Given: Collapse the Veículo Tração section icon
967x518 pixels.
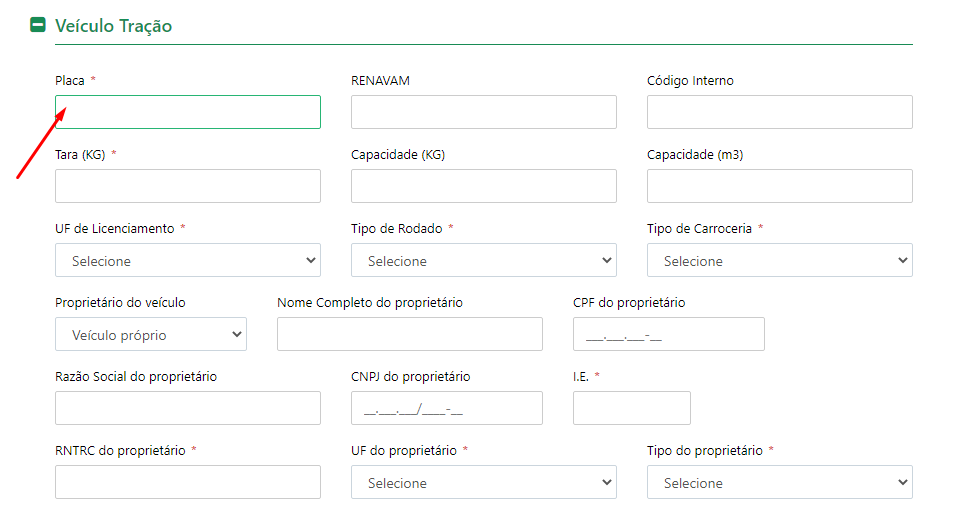Looking at the screenshot, I should (x=38, y=25).
